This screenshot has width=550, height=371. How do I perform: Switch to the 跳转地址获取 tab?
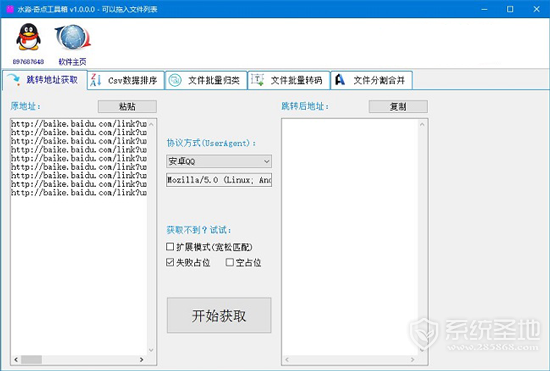[45, 80]
